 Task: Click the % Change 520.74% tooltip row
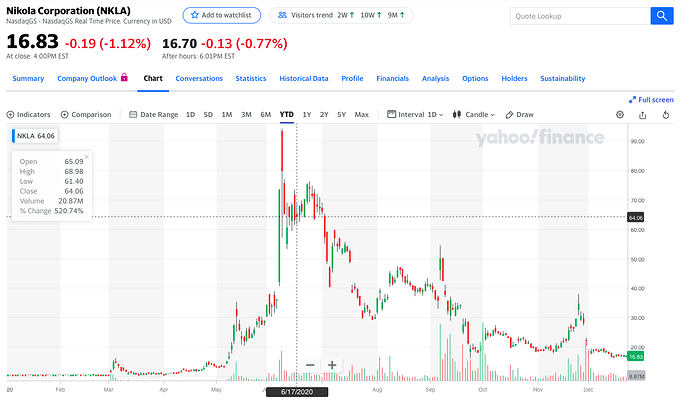pyautogui.click(x=51, y=211)
